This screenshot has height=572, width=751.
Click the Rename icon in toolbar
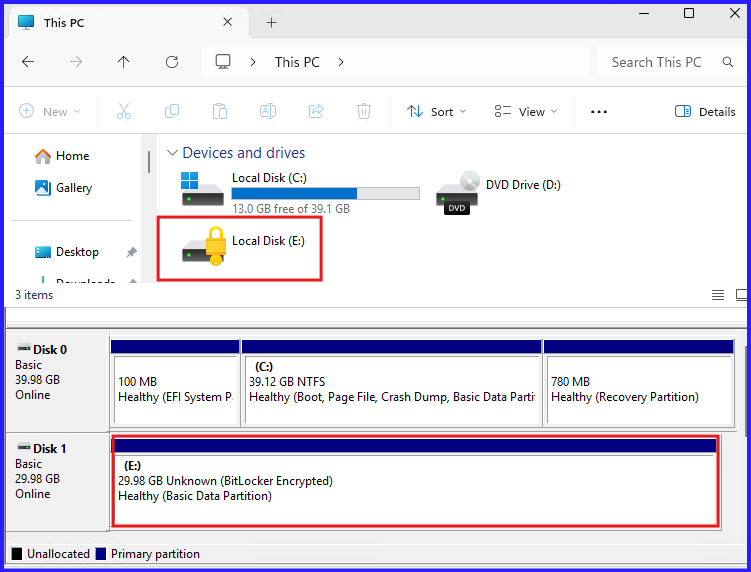coord(268,112)
